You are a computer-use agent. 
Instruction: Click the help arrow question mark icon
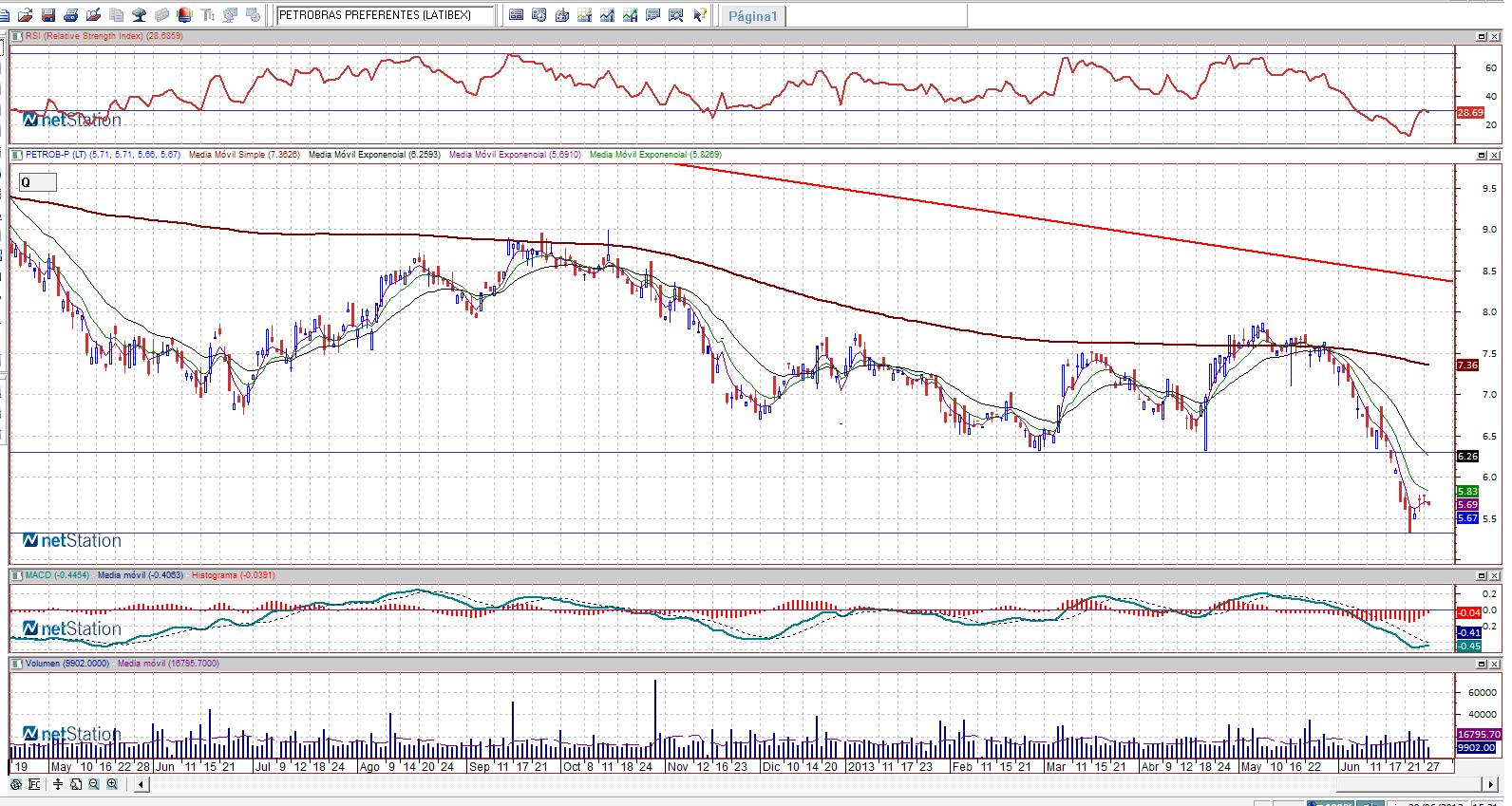point(699,15)
